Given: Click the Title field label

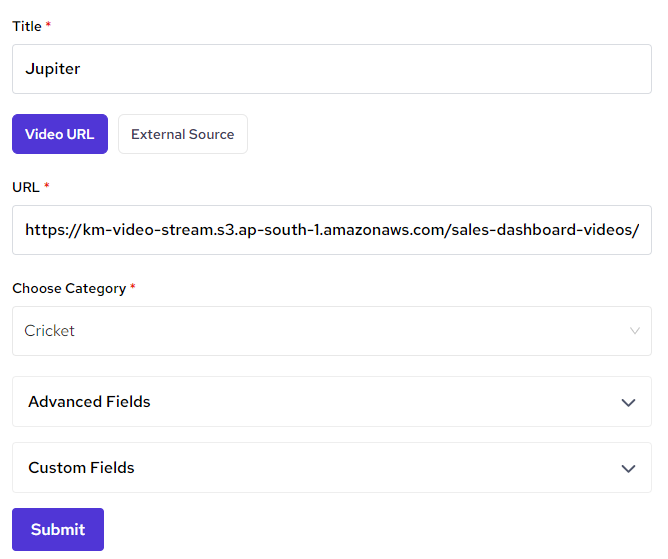Looking at the screenshot, I should click(26, 26).
